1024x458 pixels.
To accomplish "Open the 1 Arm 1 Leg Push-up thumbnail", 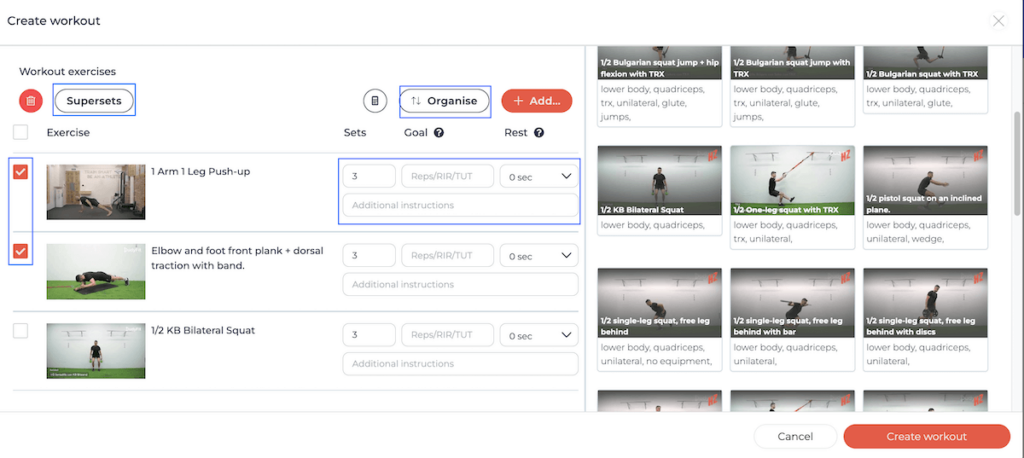I will 96,192.
